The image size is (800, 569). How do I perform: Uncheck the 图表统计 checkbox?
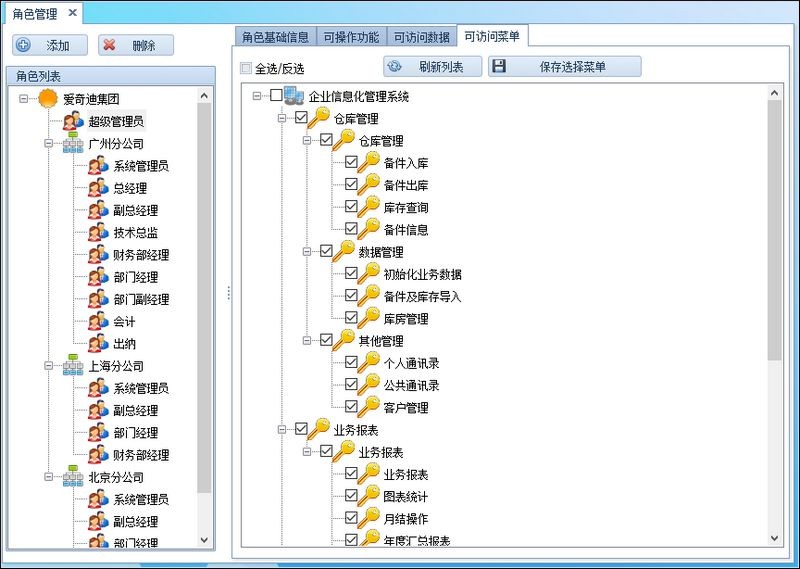(351, 496)
